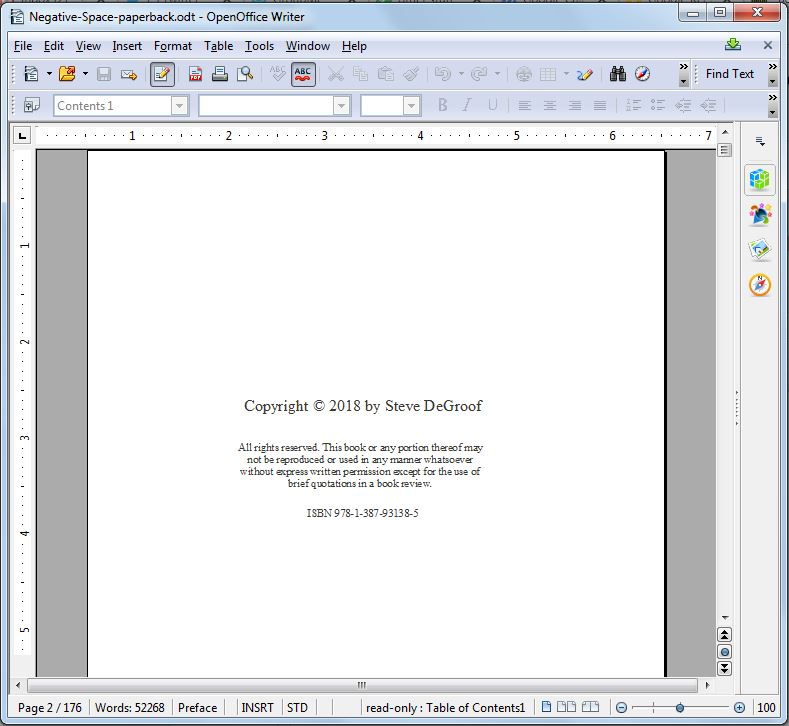
Task: Toggle the Show Draw Functions pencil icon
Action: (584, 74)
